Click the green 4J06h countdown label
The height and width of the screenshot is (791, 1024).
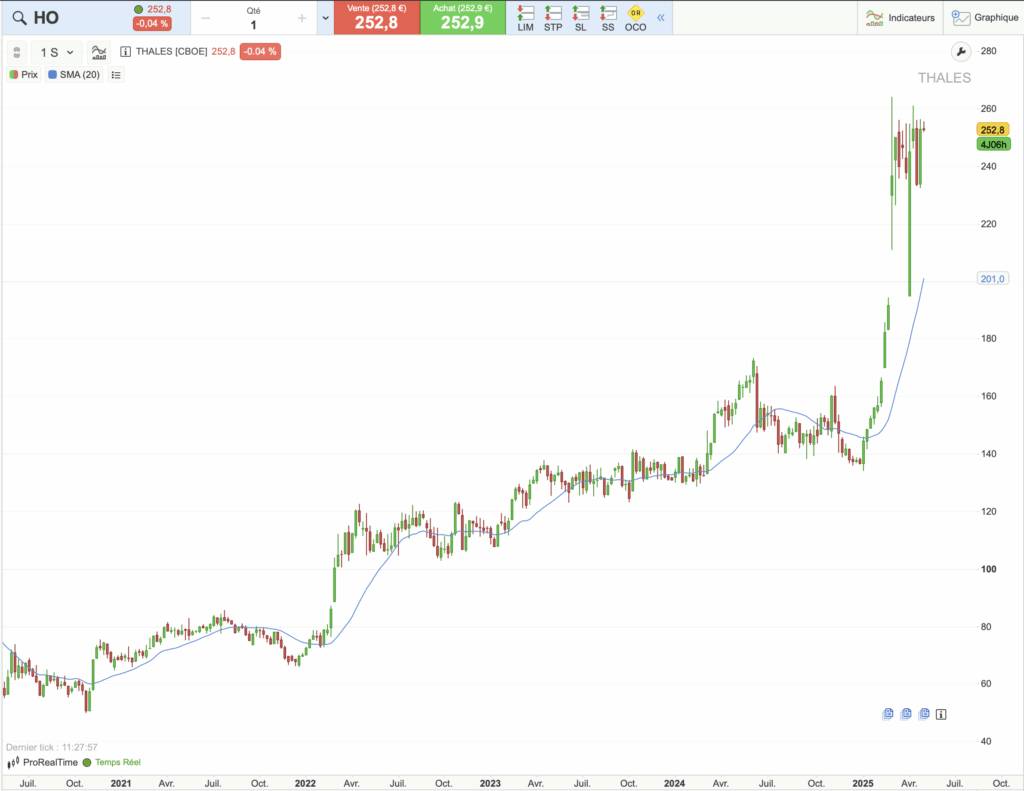point(993,144)
